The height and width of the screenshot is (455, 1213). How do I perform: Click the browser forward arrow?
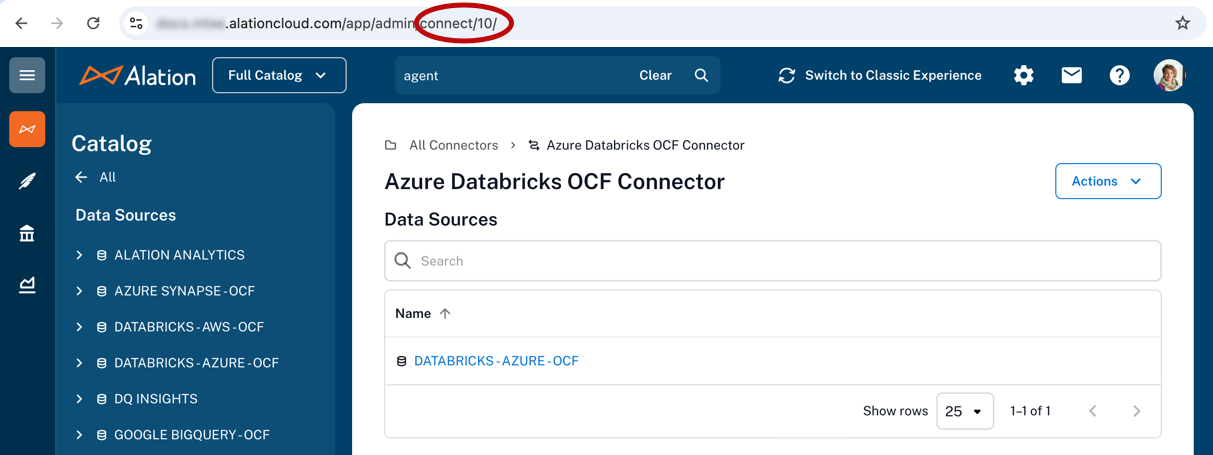click(x=57, y=23)
